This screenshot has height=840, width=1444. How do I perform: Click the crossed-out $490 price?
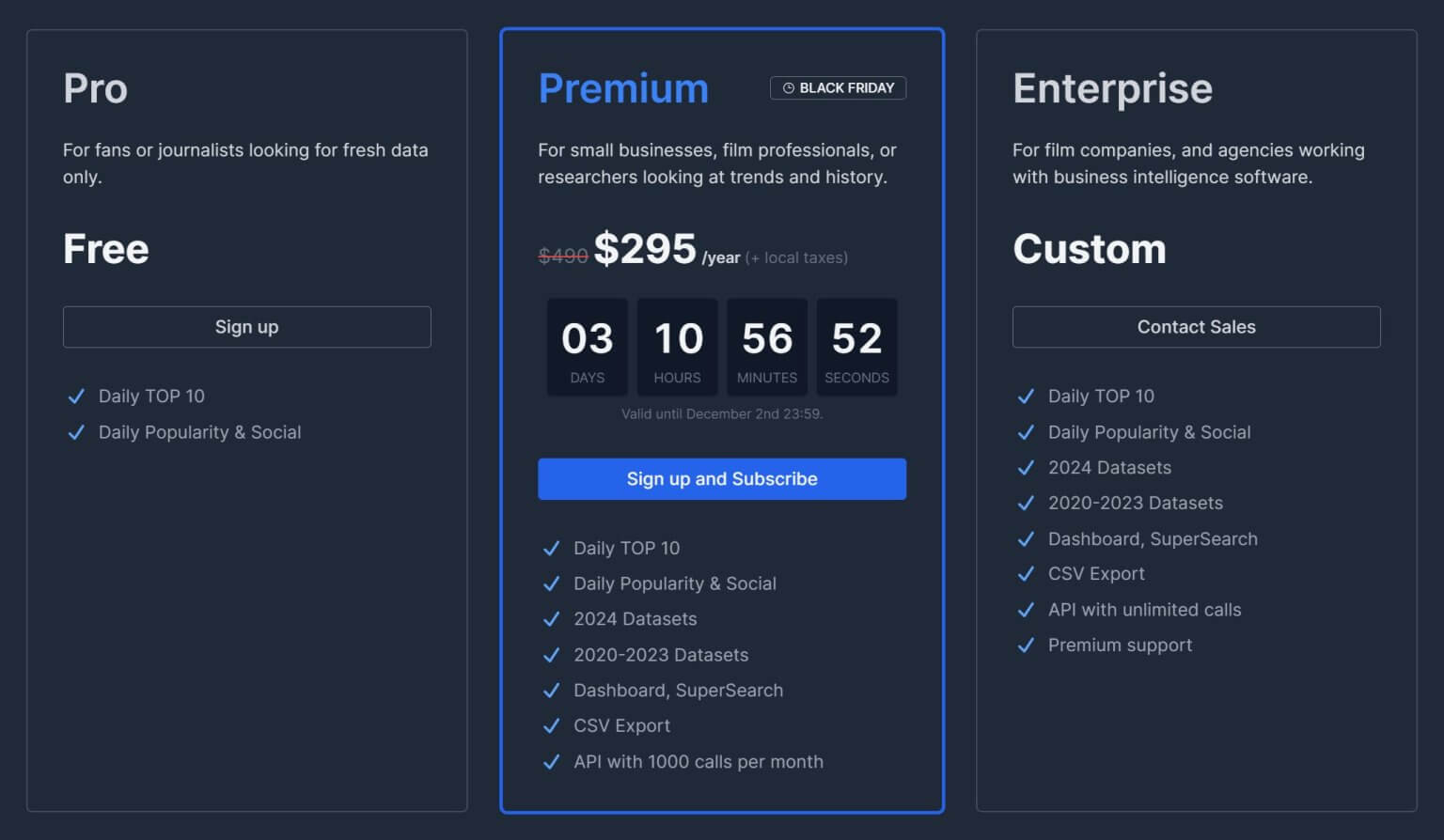(x=563, y=256)
